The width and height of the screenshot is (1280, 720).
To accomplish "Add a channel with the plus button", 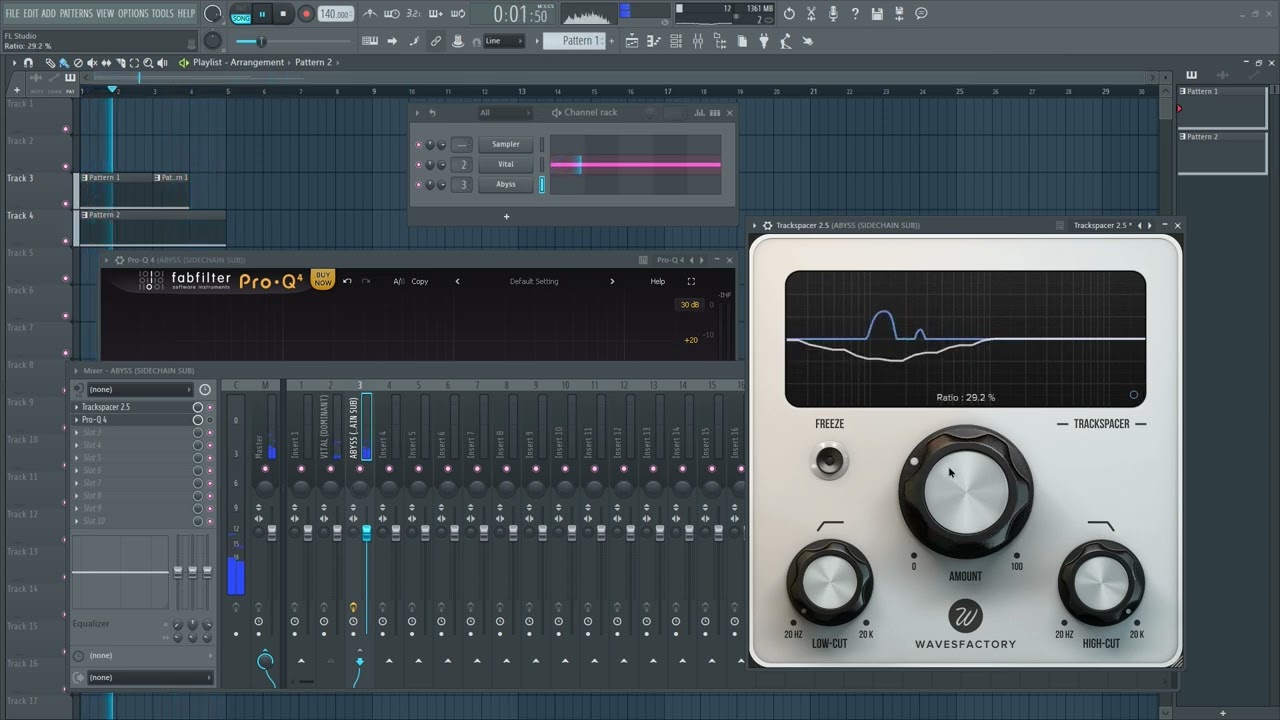I will click(x=506, y=216).
